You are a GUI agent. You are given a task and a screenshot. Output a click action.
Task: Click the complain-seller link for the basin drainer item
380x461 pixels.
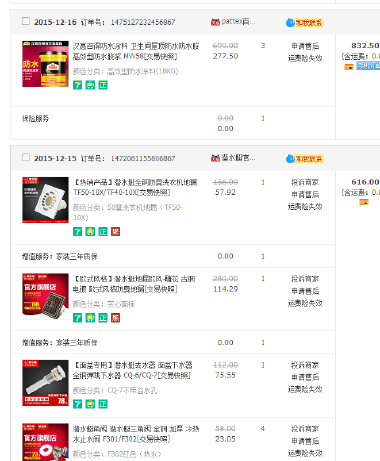coord(305,365)
